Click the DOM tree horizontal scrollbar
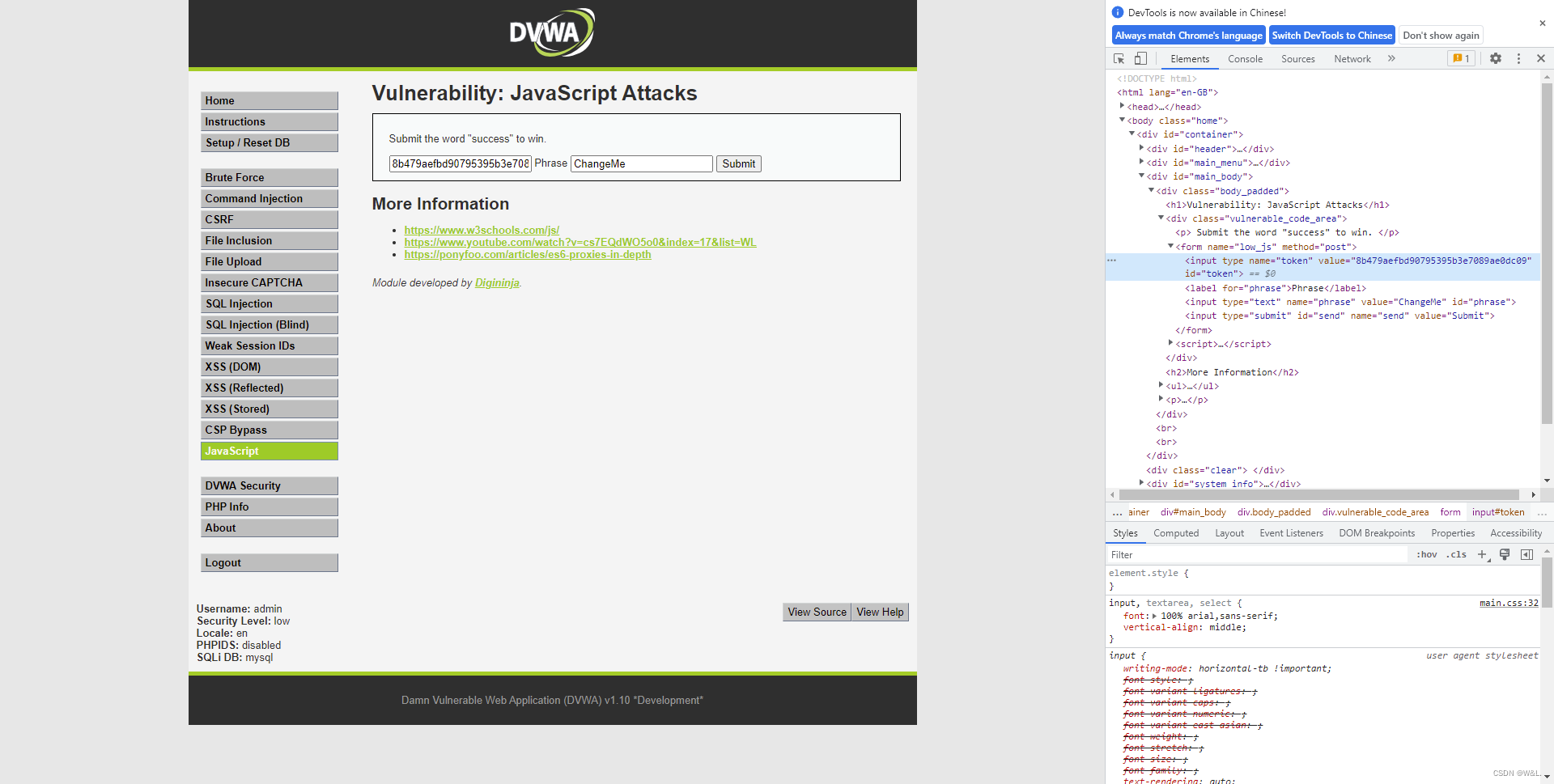This screenshot has height=784, width=1554. pos(1318,494)
